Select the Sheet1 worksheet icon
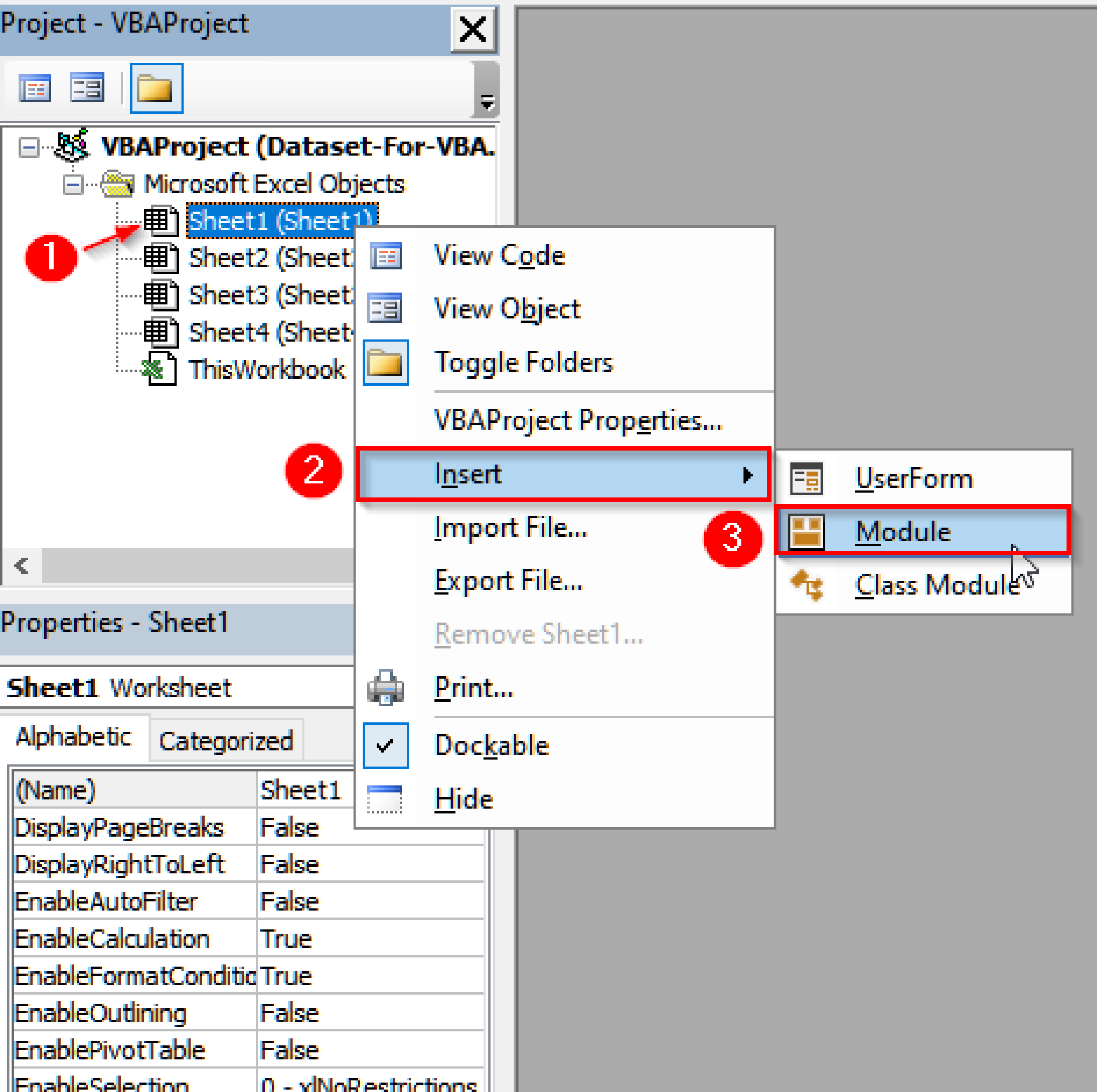Image resolution: width=1097 pixels, height=1092 pixels. (161, 221)
